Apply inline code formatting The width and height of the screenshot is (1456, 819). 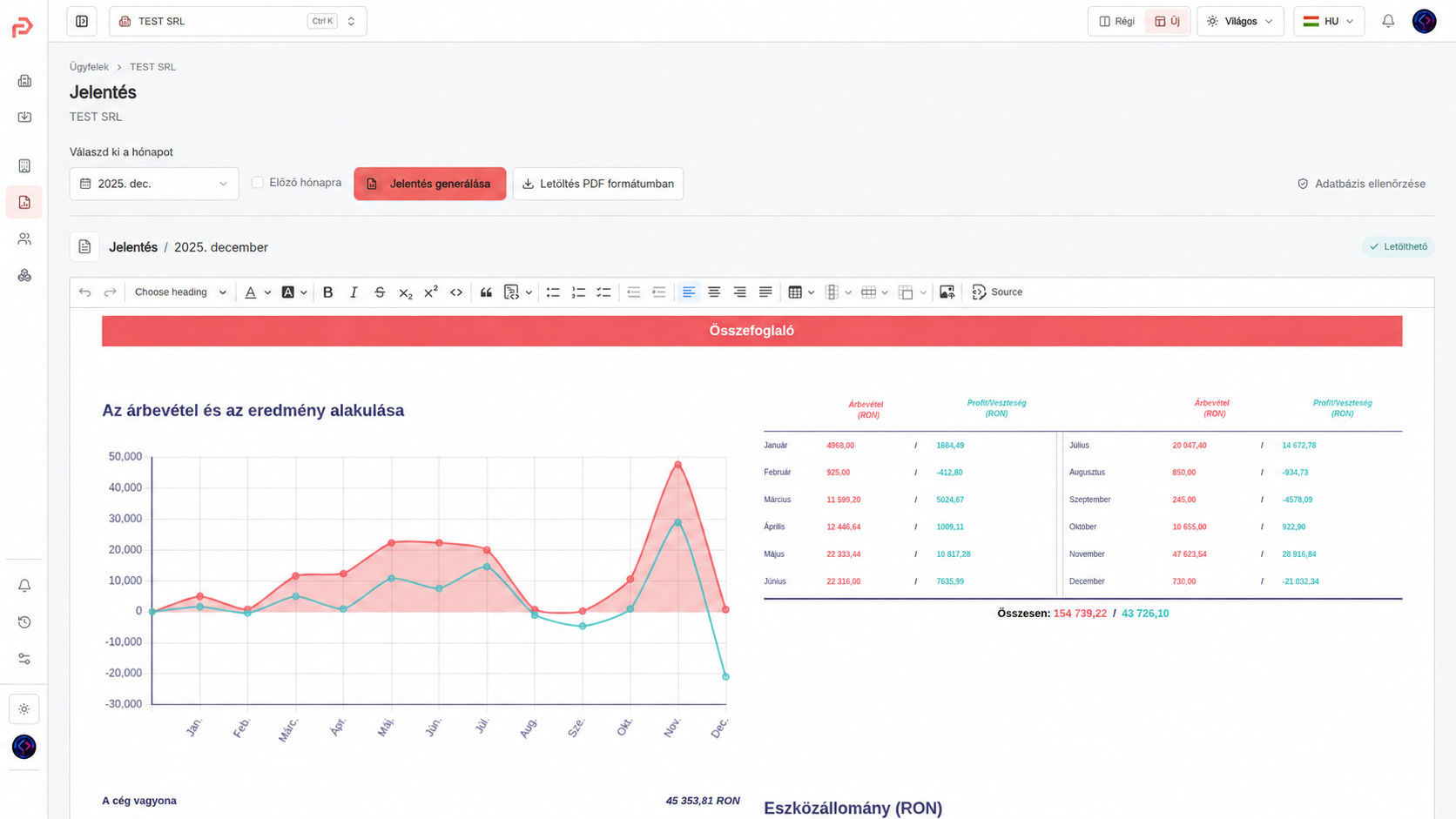click(456, 292)
